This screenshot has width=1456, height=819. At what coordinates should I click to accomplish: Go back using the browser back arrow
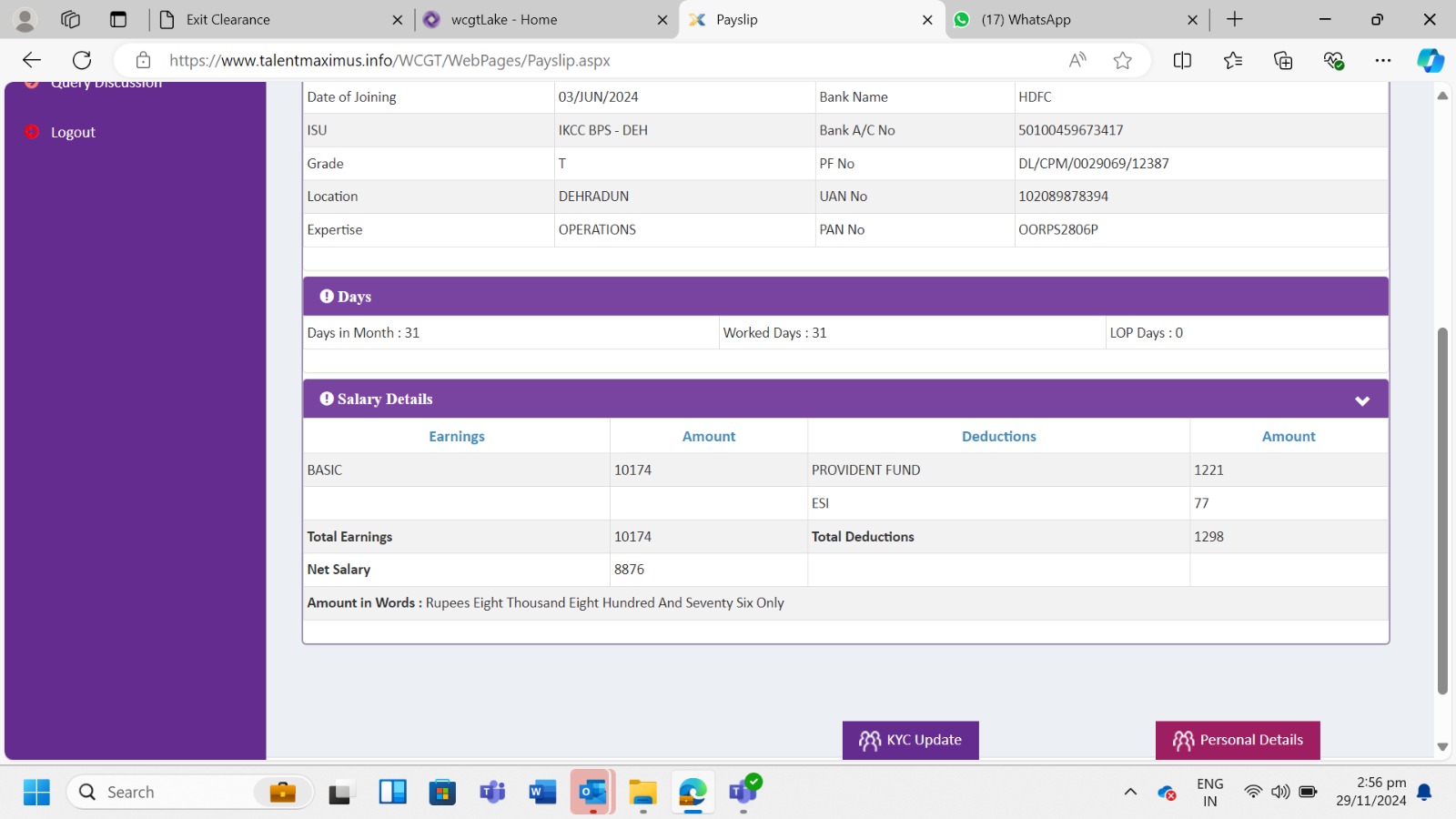(x=32, y=60)
